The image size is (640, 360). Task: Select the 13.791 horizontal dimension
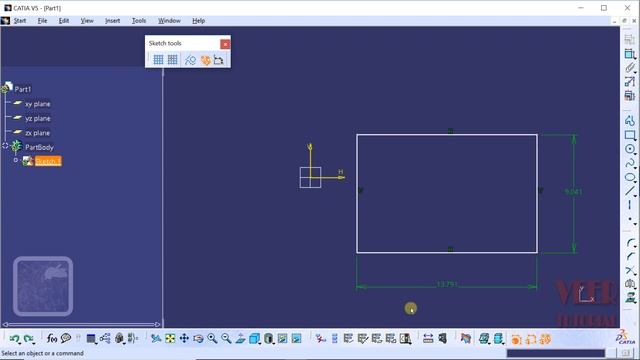[x=447, y=284]
